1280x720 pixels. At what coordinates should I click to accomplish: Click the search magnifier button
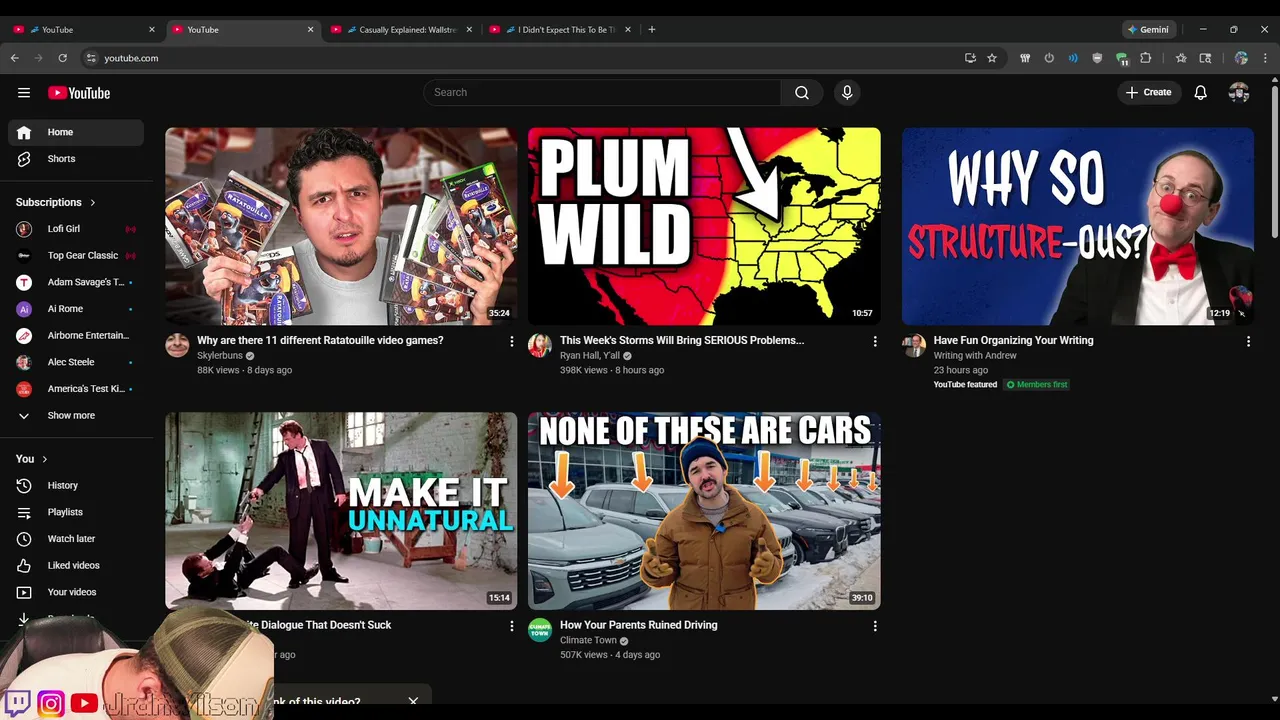[x=802, y=93]
